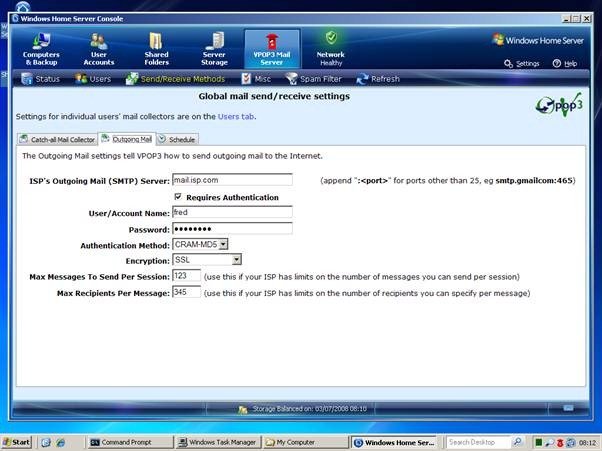Click Refresh in the sub toolbar
Image resolution: width=602 pixels, height=451 pixels.
pos(378,78)
